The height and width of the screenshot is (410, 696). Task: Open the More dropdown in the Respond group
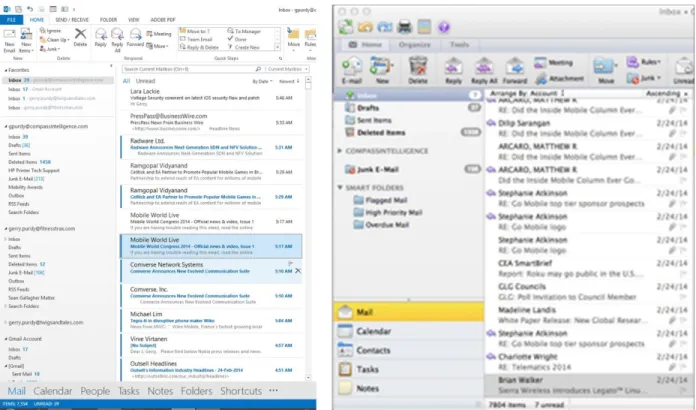pyautogui.click(x=157, y=46)
